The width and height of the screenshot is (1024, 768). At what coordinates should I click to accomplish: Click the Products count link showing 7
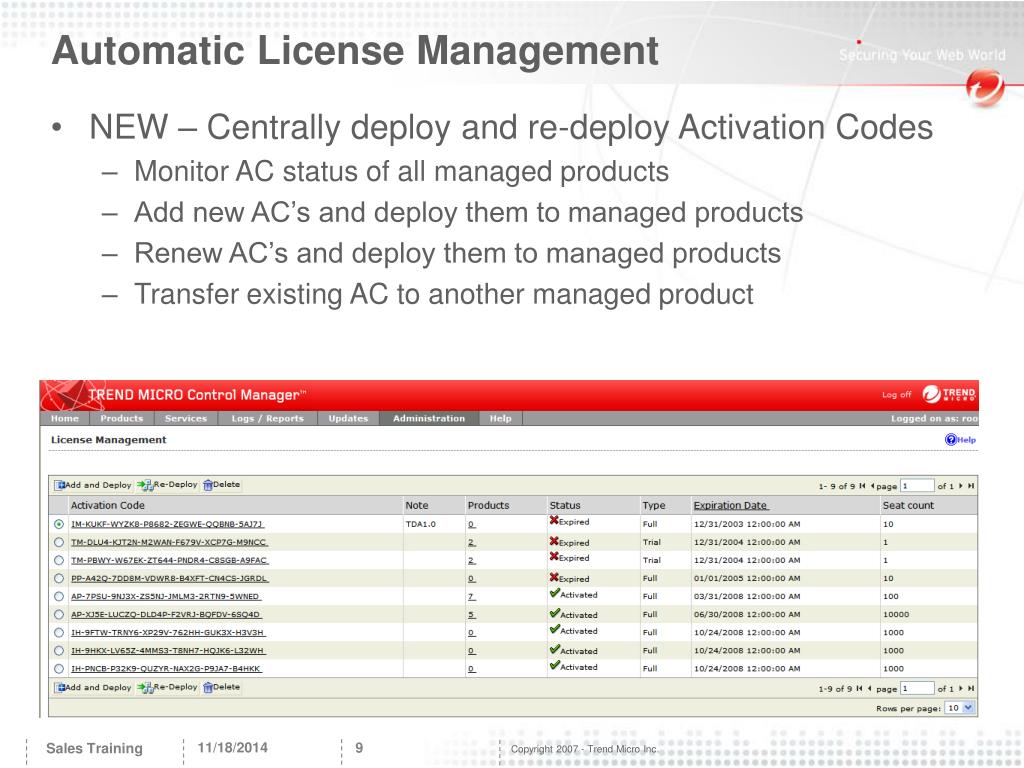(x=472, y=596)
